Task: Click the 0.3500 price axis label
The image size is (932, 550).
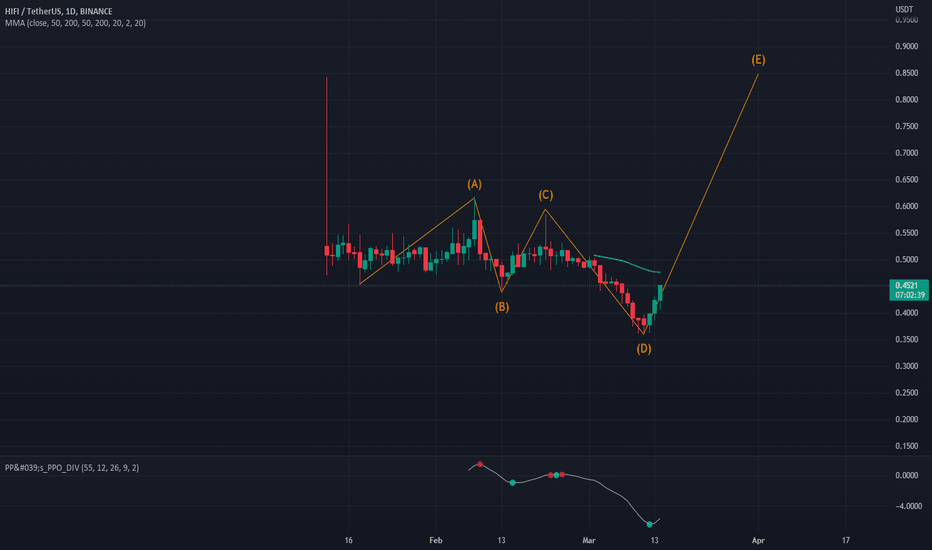Action: 906,340
